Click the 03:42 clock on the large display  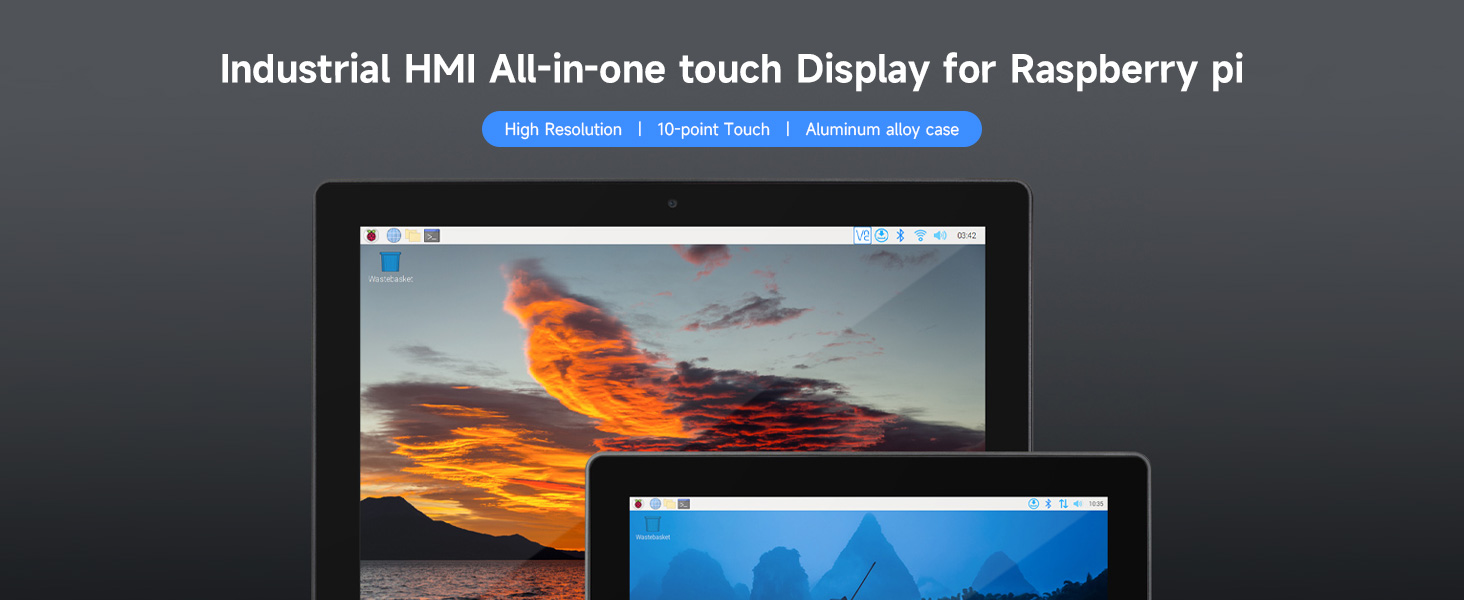tap(967, 236)
